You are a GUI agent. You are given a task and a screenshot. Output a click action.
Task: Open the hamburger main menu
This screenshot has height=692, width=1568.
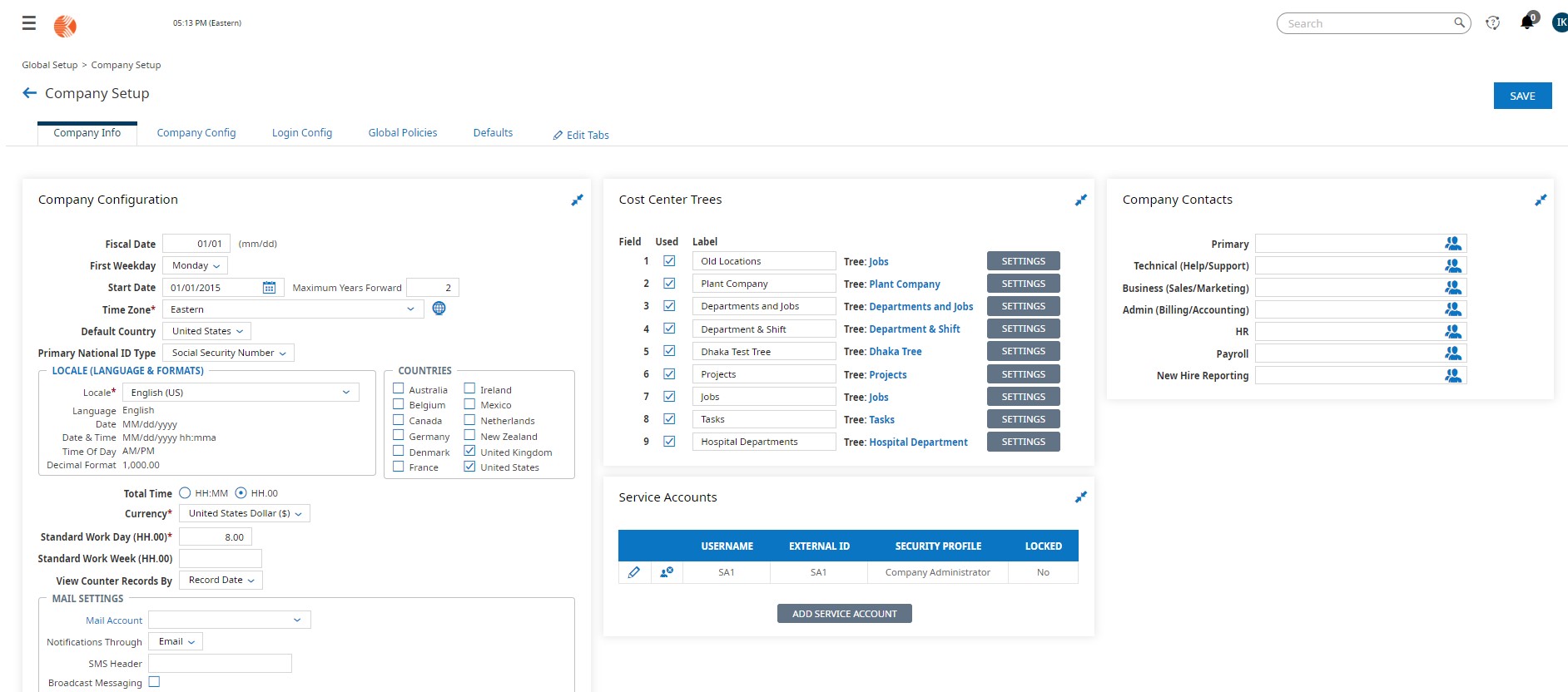[x=29, y=23]
